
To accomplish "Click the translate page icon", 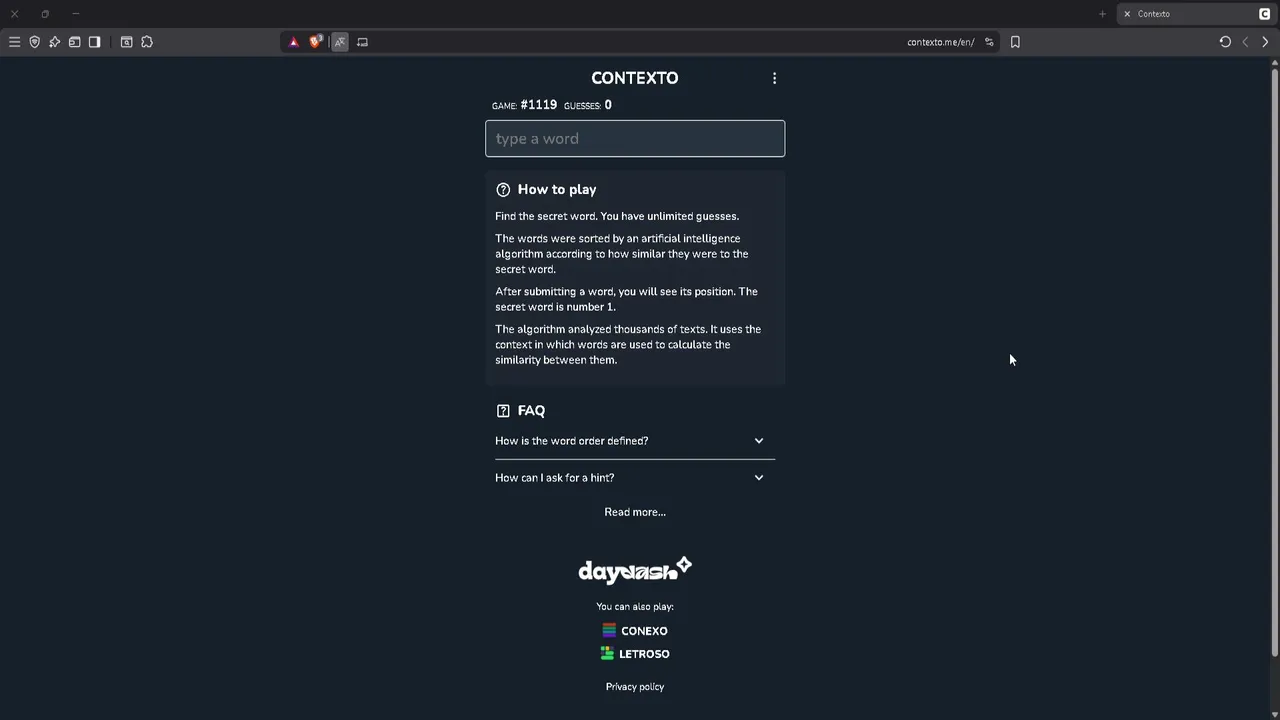I will pyautogui.click(x=340, y=42).
